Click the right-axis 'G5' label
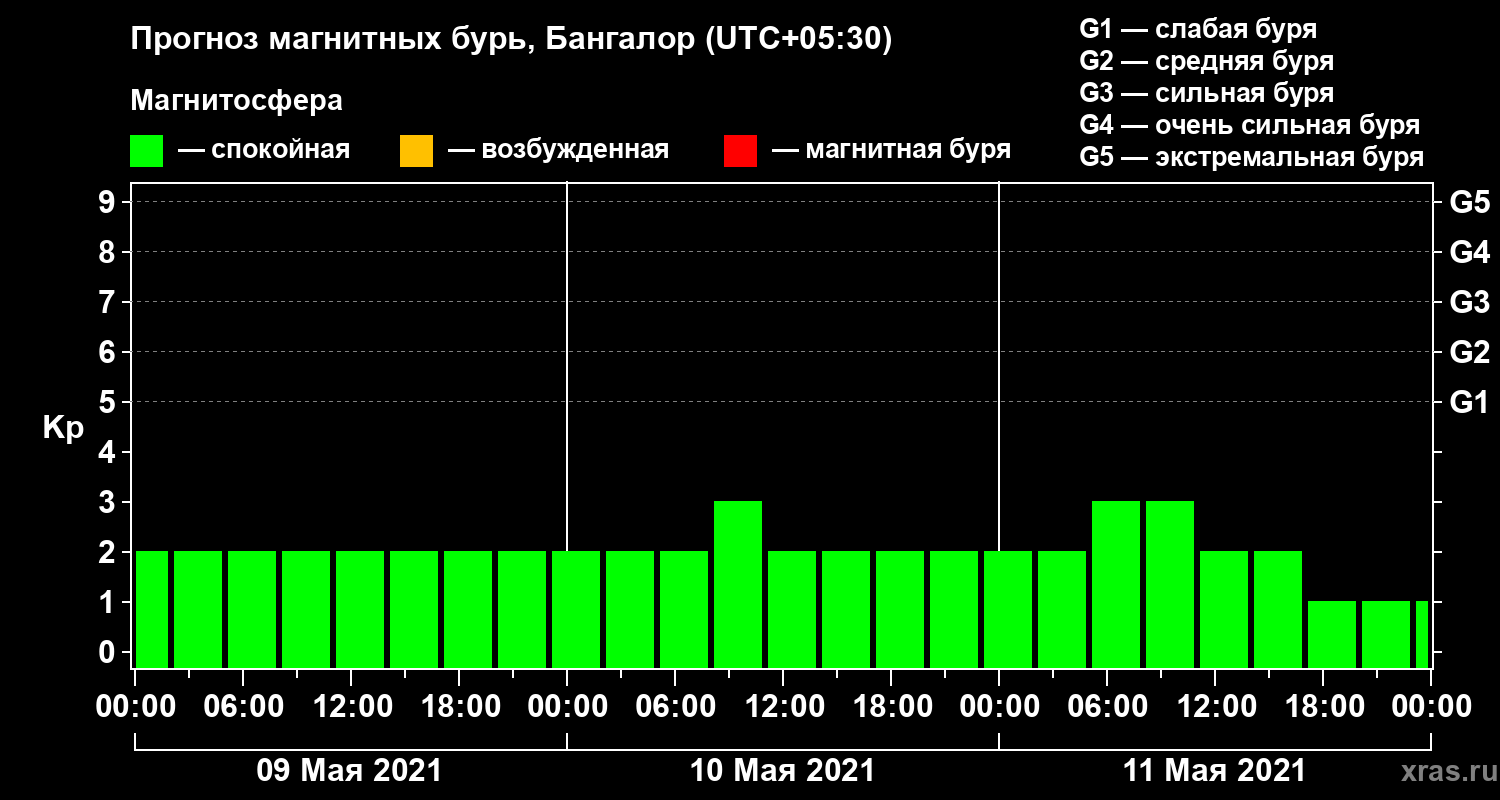This screenshot has width=1500, height=800. pyautogui.click(x=1469, y=203)
